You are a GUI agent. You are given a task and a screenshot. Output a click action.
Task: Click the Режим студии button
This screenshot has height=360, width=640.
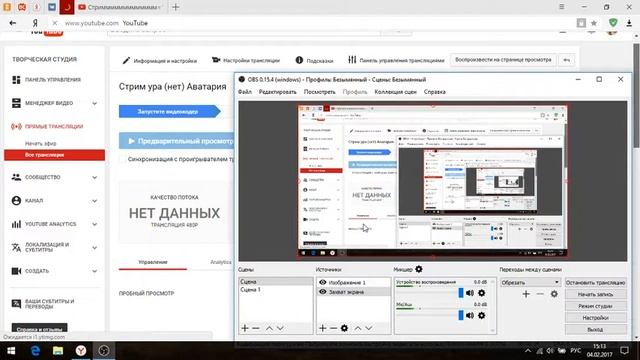[x=596, y=306]
